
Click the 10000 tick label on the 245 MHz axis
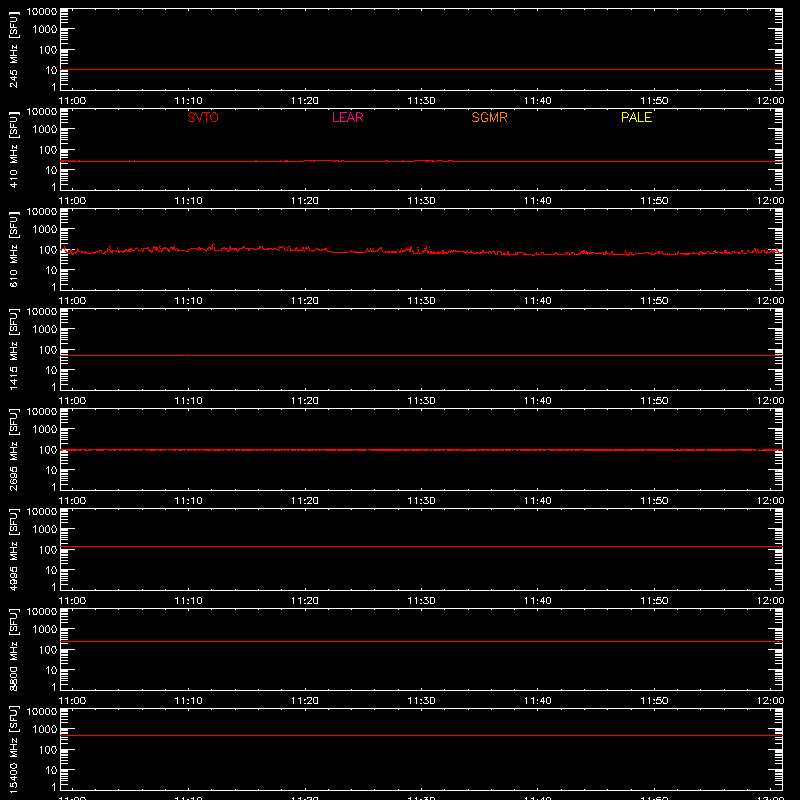(42, 12)
